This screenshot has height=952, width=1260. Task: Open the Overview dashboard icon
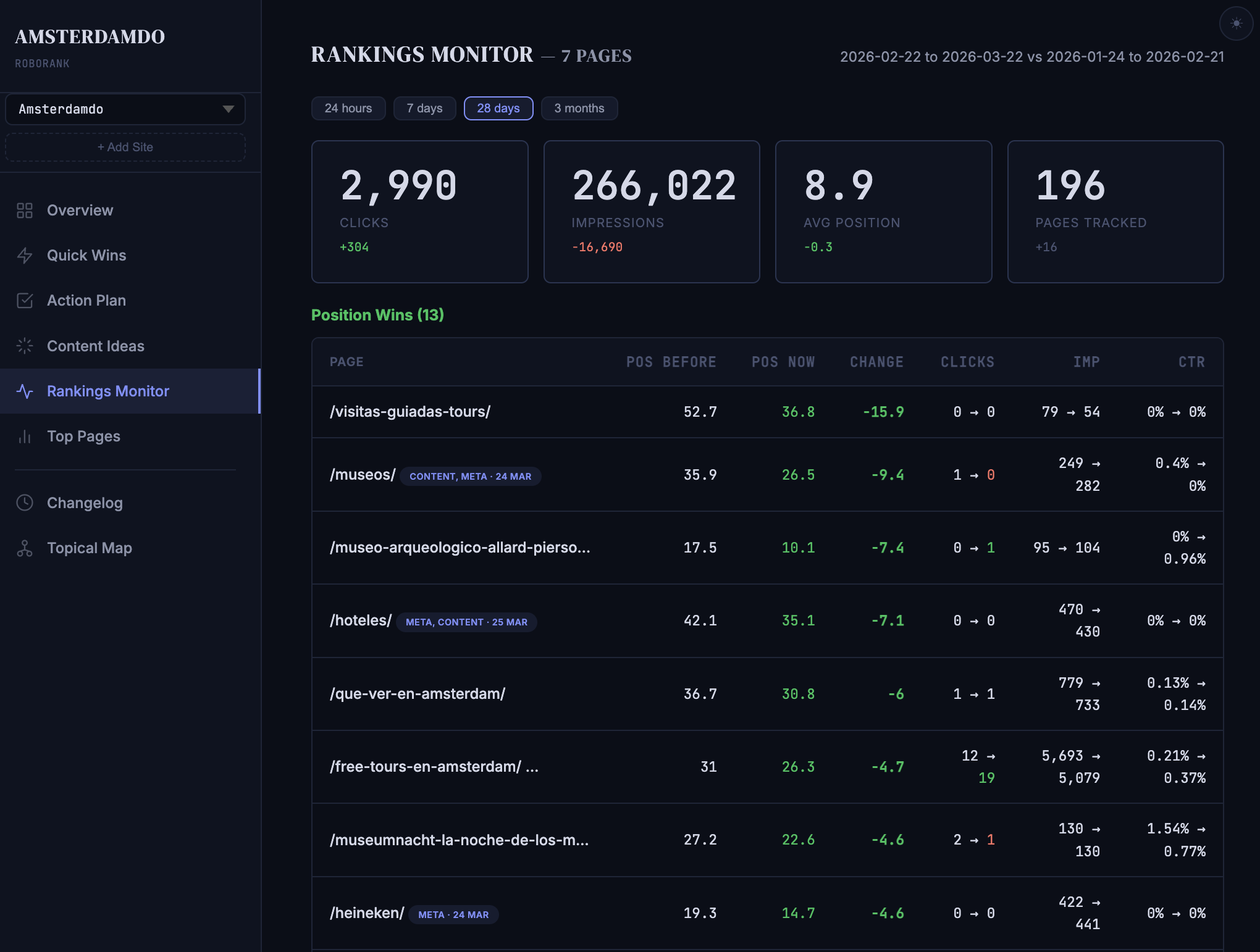click(x=25, y=210)
